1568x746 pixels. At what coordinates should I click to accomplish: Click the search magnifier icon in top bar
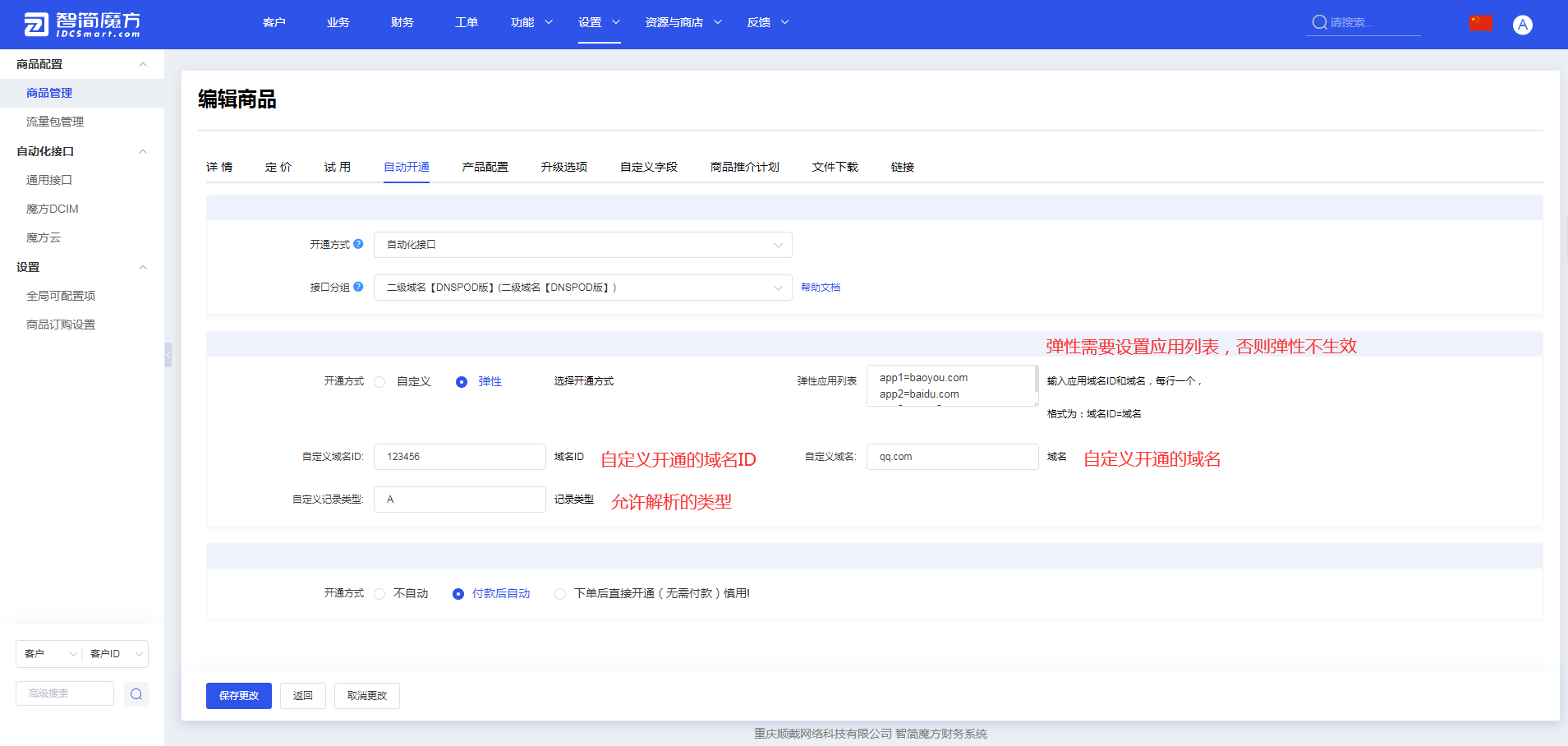pos(1319,22)
